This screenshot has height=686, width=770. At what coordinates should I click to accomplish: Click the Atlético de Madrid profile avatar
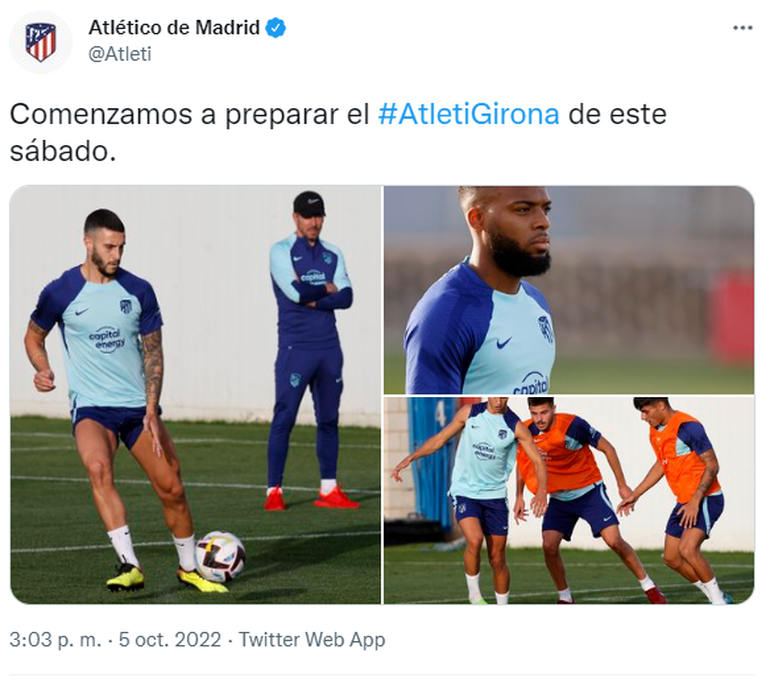point(41,42)
